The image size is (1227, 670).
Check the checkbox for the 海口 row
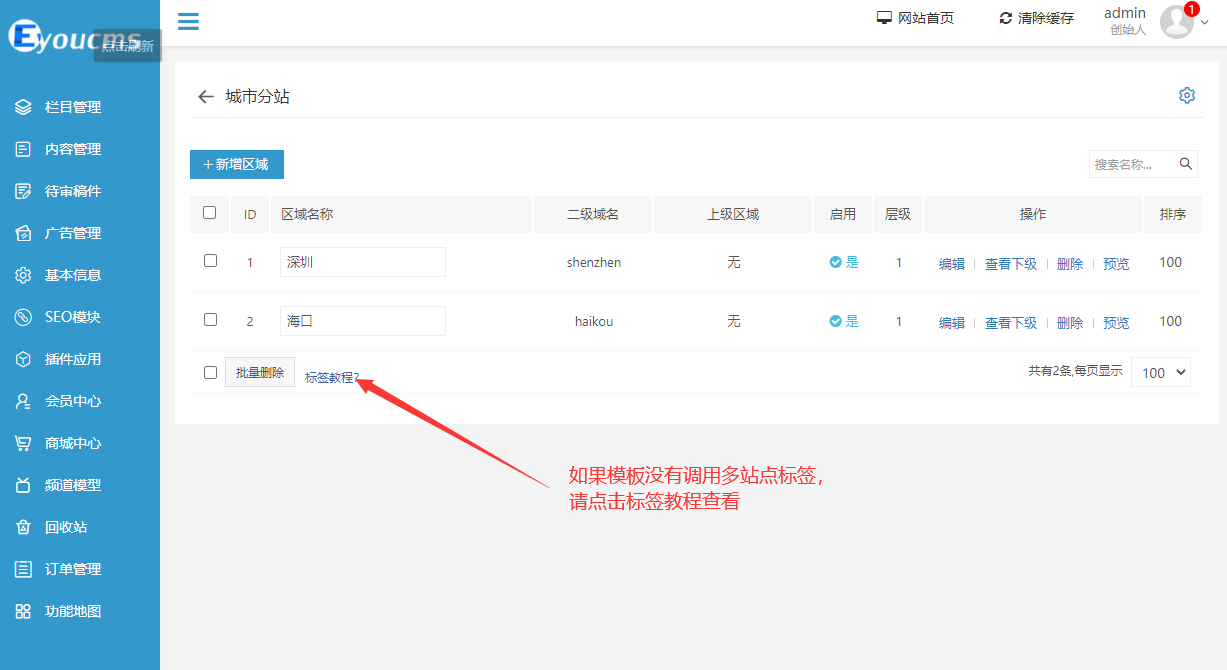(x=210, y=320)
